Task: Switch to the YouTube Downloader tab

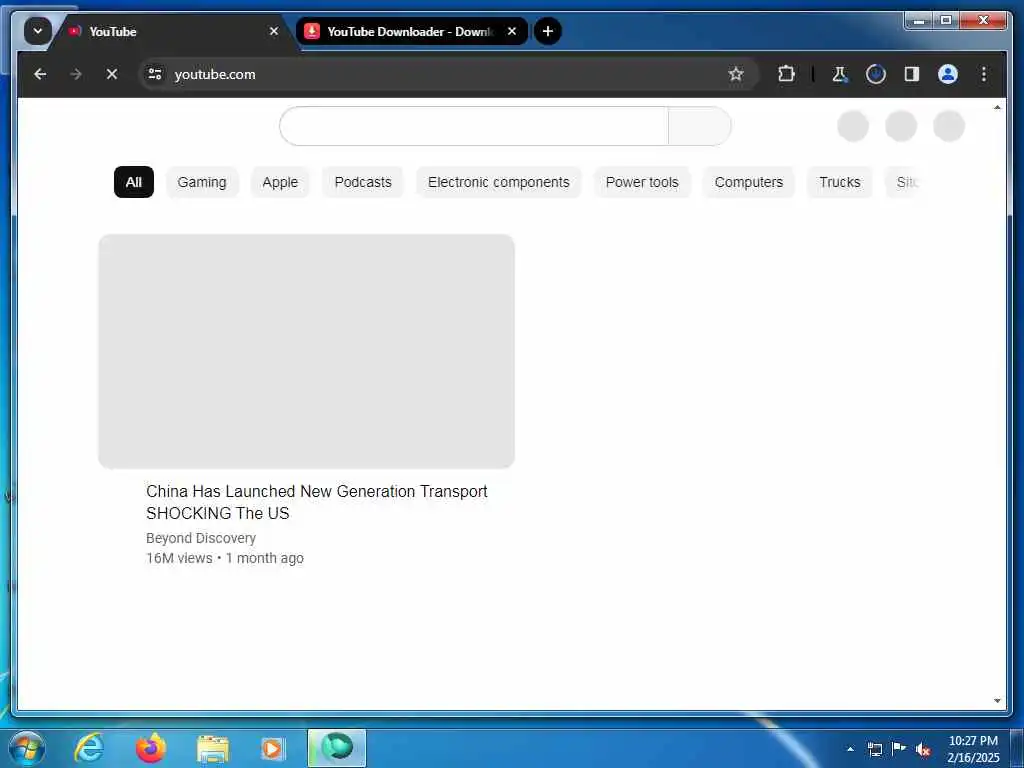Action: (x=411, y=31)
